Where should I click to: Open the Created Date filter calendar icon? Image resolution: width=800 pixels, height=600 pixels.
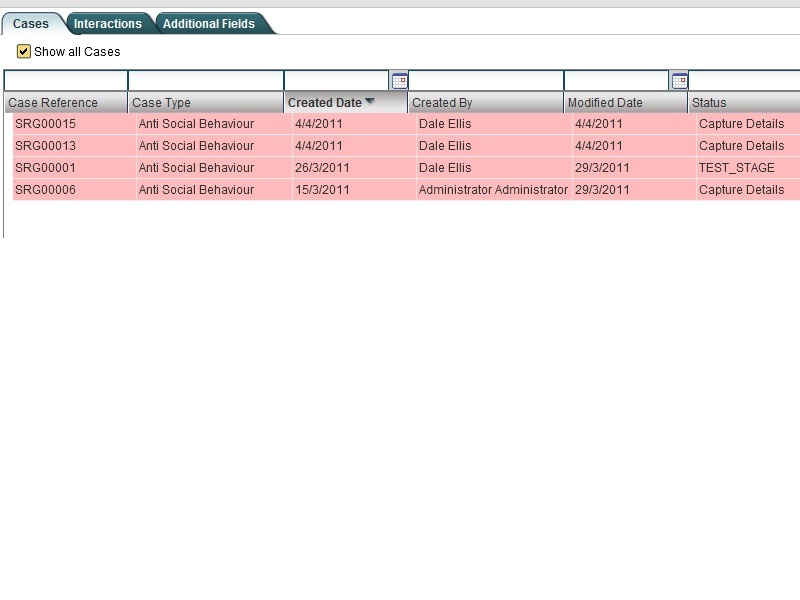399,81
